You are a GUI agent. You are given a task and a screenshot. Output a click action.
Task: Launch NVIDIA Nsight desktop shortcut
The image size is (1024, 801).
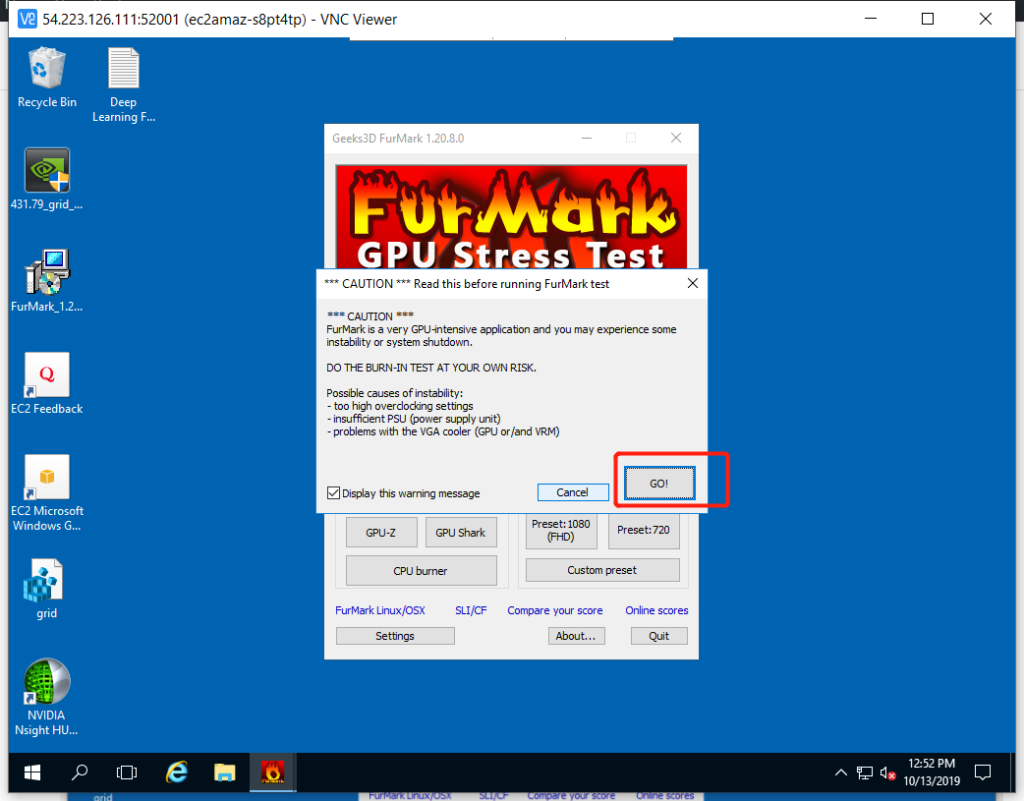coord(47,683)
